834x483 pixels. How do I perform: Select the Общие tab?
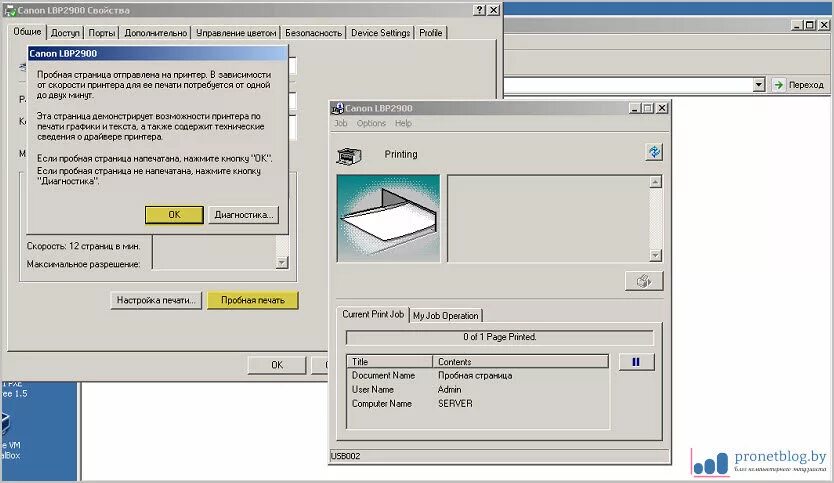(27, 31)
